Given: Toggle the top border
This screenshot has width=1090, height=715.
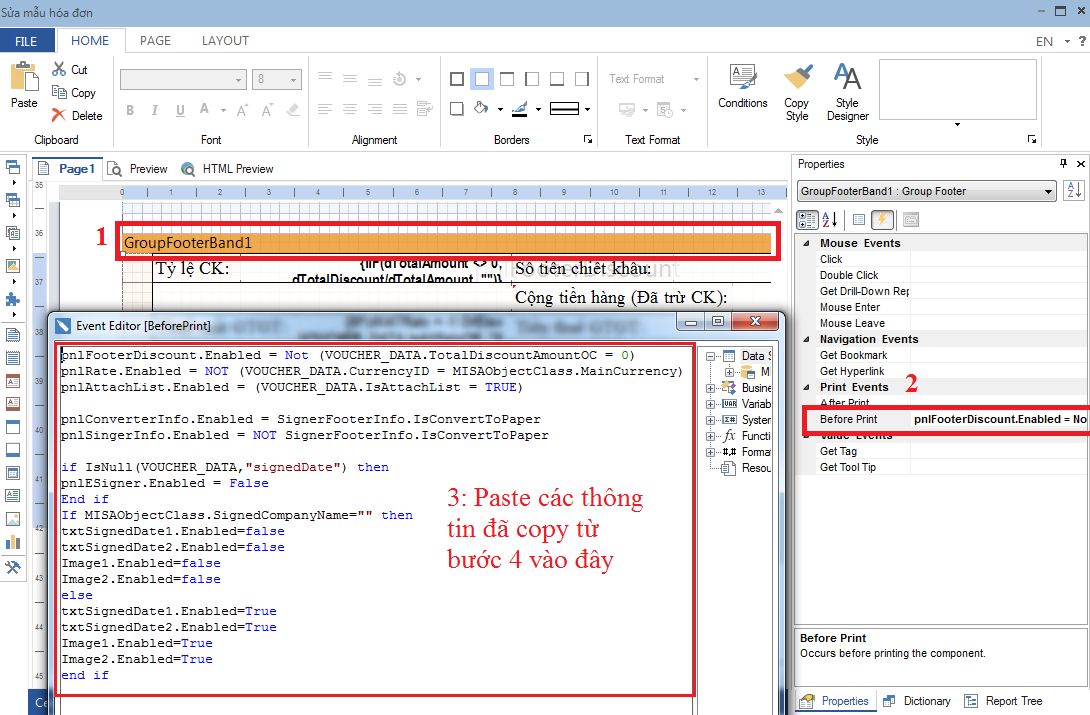Looking at the screenshot, I should [x=507, y=79].
